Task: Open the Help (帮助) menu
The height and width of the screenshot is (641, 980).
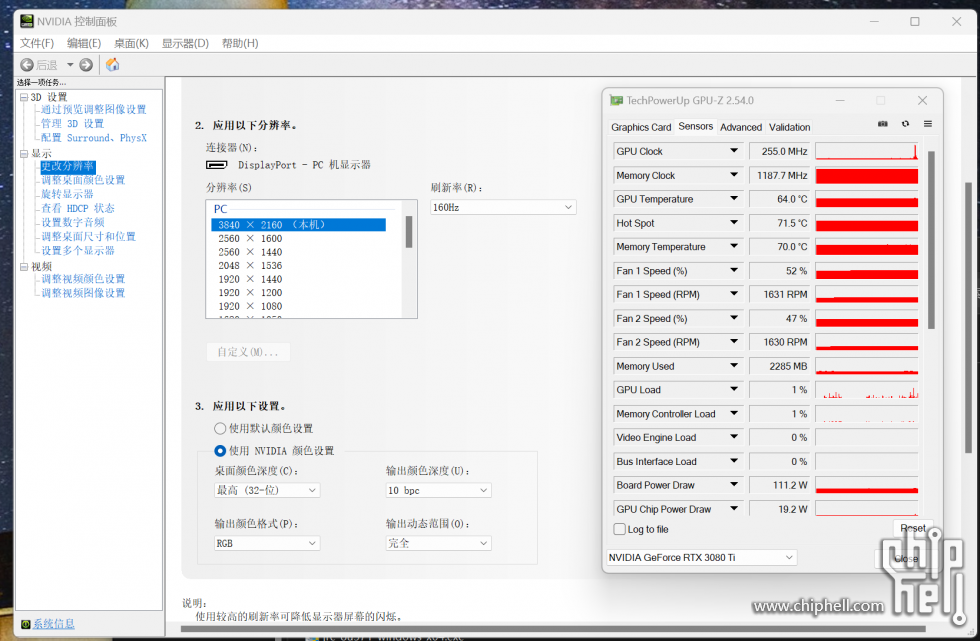Action: tap(240, 43)
